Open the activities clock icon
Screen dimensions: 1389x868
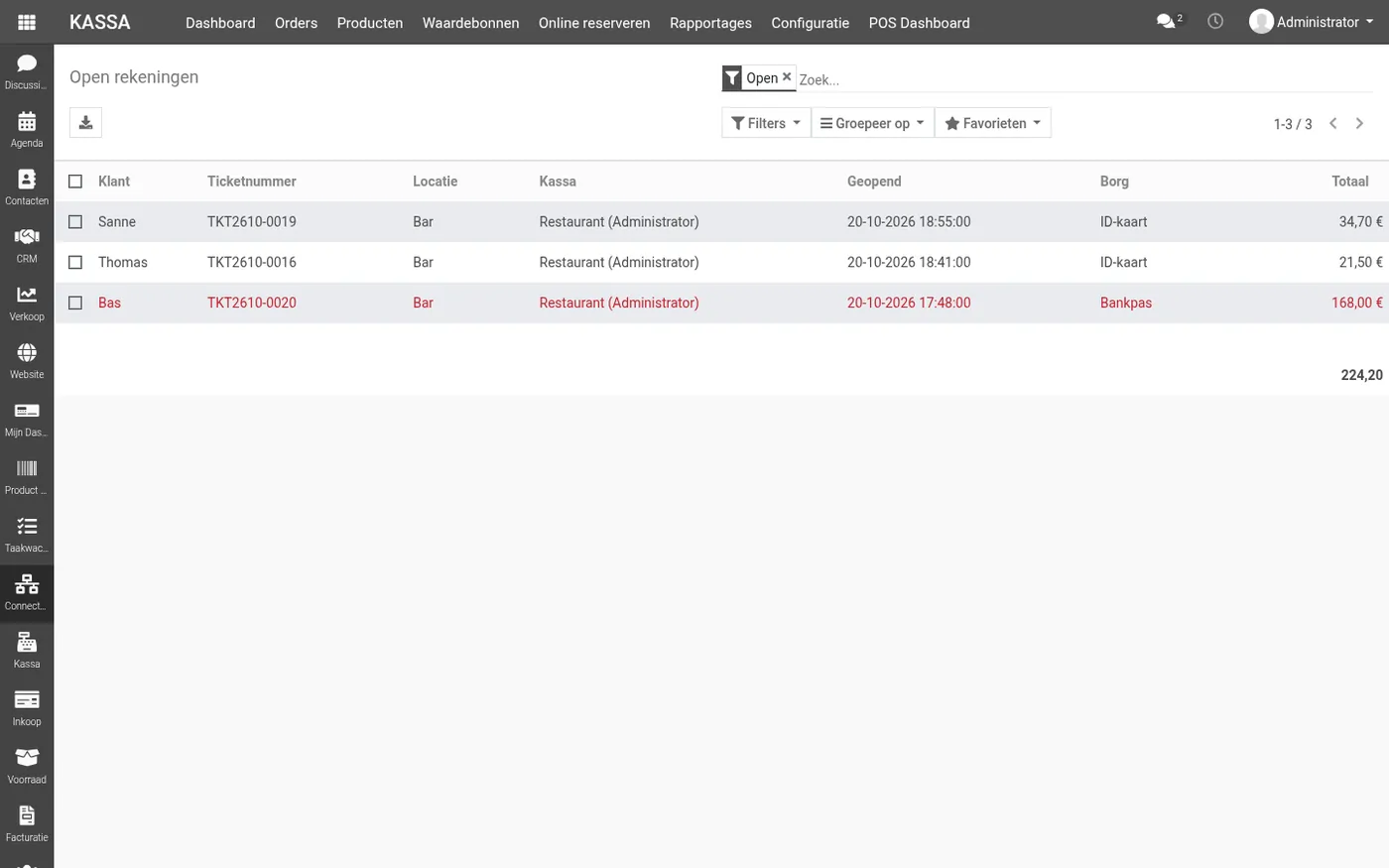click(x=1215, y=21)
